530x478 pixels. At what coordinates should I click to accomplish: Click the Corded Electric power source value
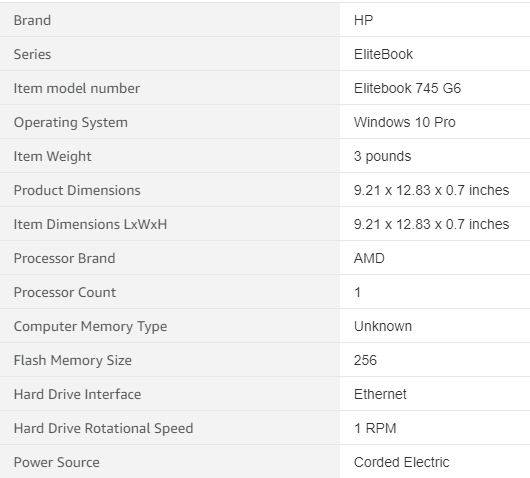(402, 462)
